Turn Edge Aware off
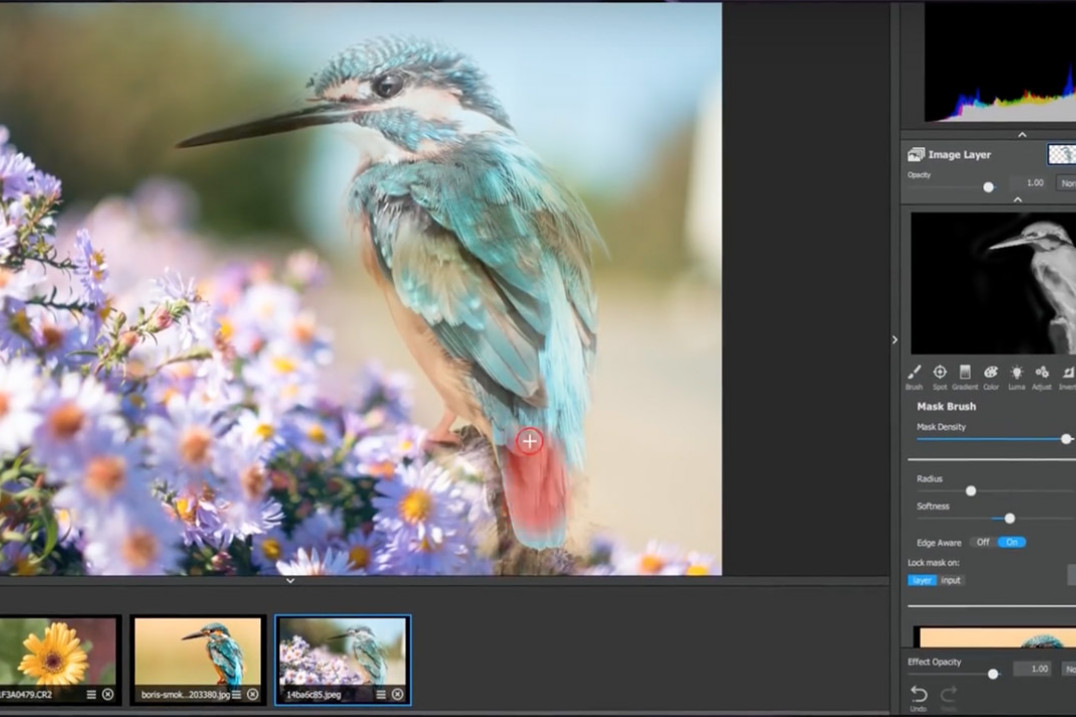This screenshot has height=717, width=1076. (983, 542)
